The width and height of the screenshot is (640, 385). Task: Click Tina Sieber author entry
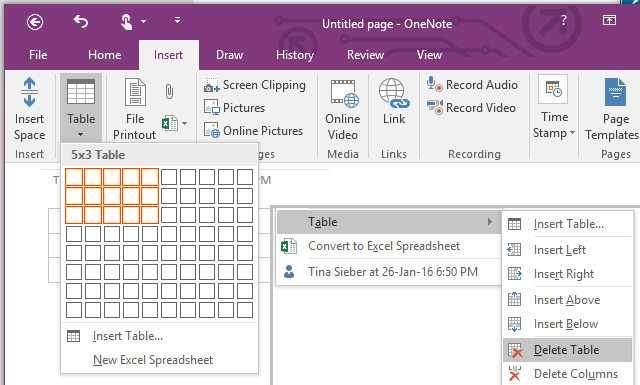(389, 272)
